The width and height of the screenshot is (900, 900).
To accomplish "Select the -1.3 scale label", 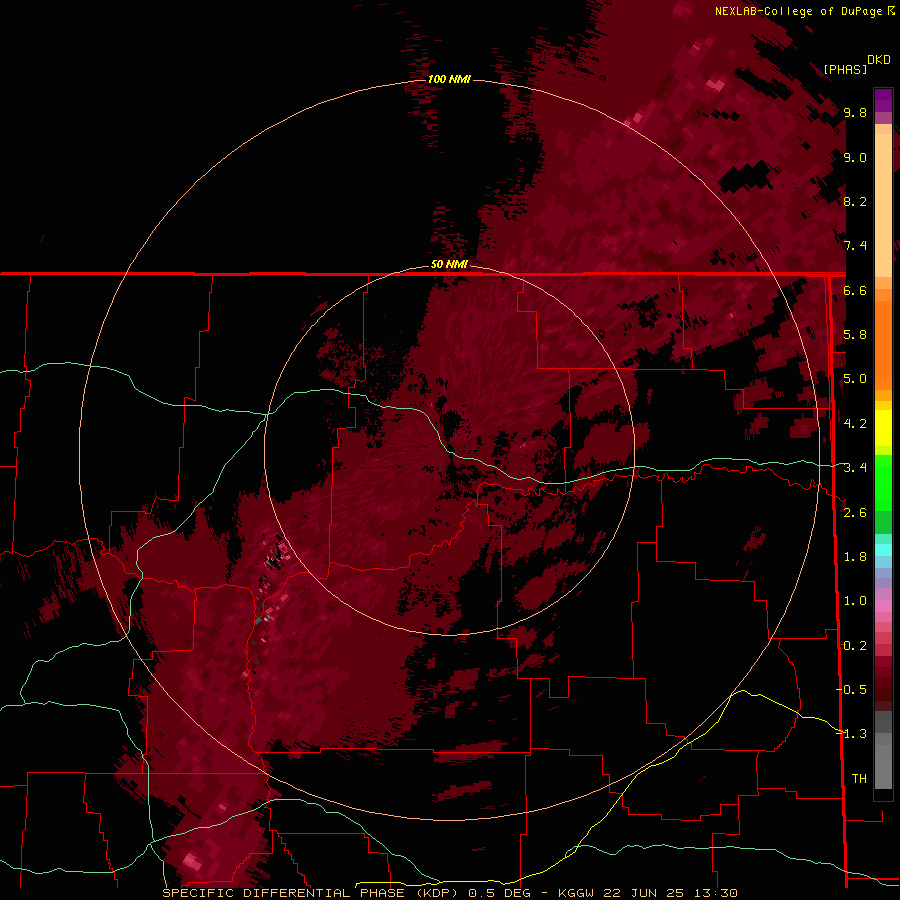I will tap(851, 734).
